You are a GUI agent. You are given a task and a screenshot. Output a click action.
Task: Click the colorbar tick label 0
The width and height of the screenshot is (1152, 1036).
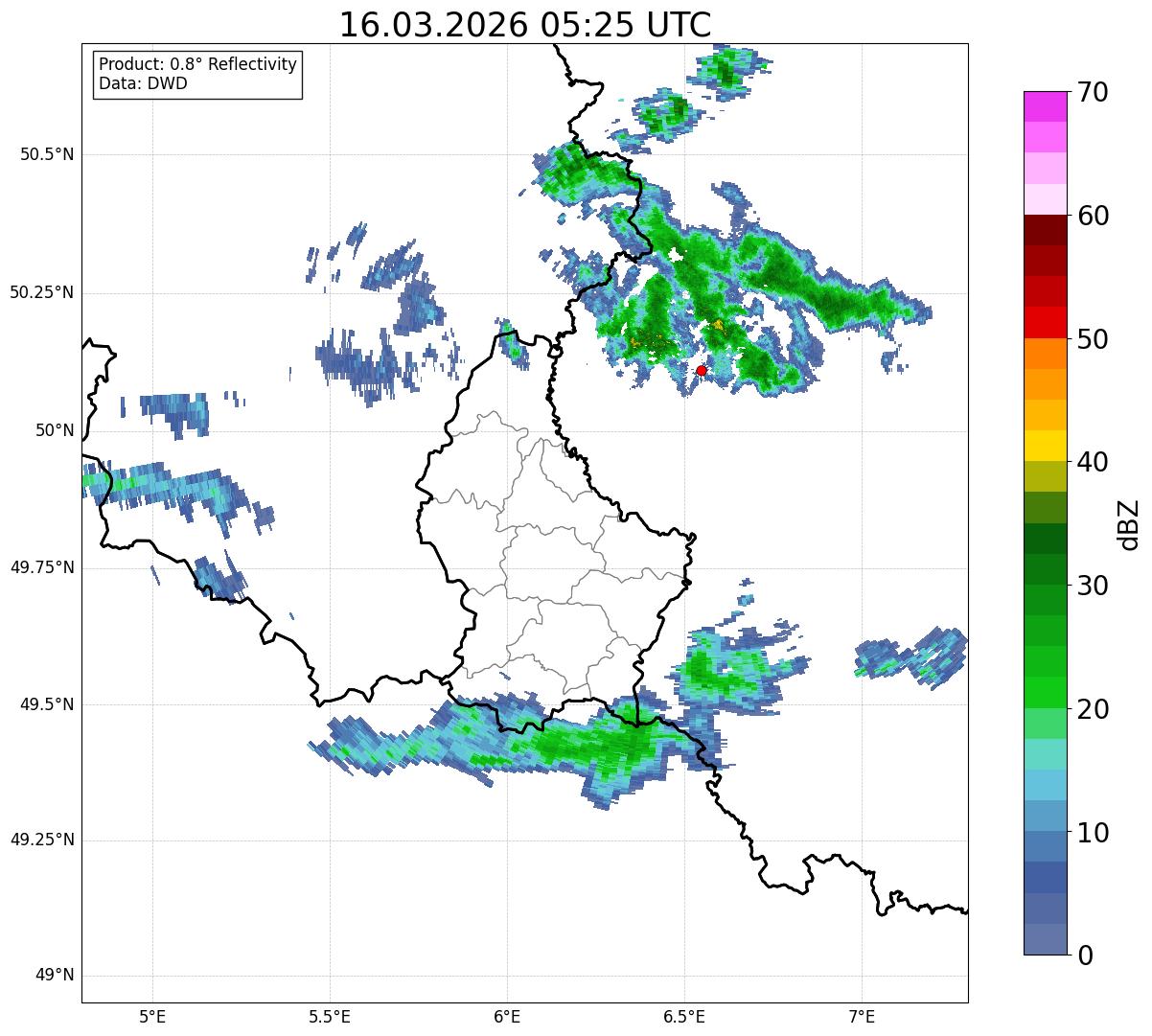point(1085,955)
